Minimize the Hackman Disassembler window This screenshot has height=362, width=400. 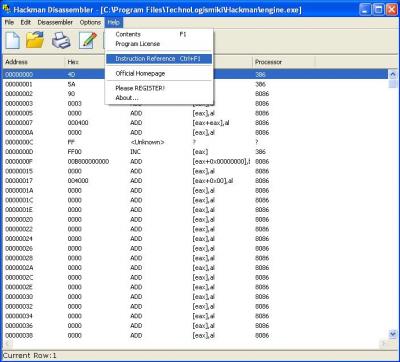click(x=366, y=10)
